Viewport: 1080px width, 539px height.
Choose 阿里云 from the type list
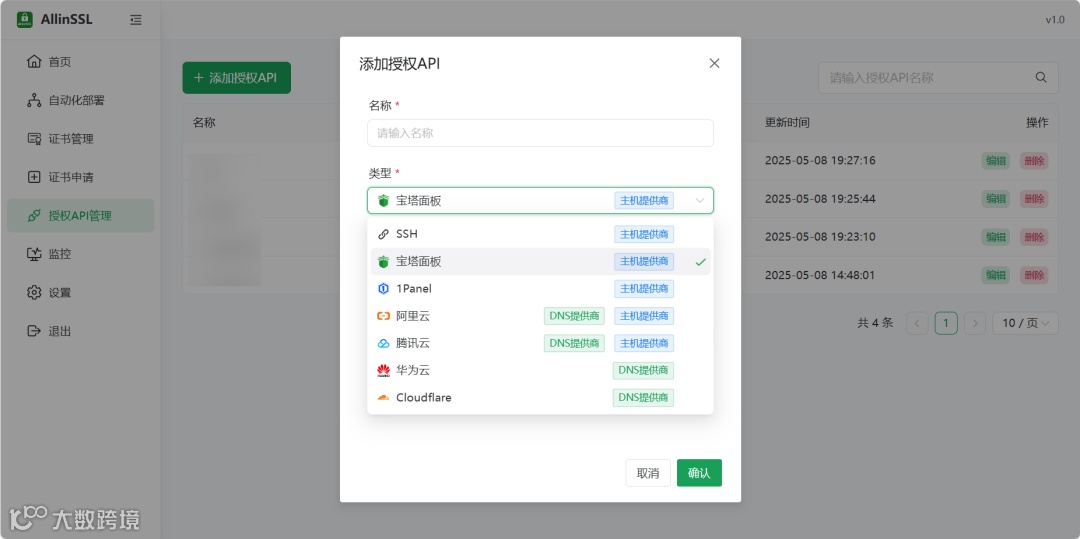(540, 316)
